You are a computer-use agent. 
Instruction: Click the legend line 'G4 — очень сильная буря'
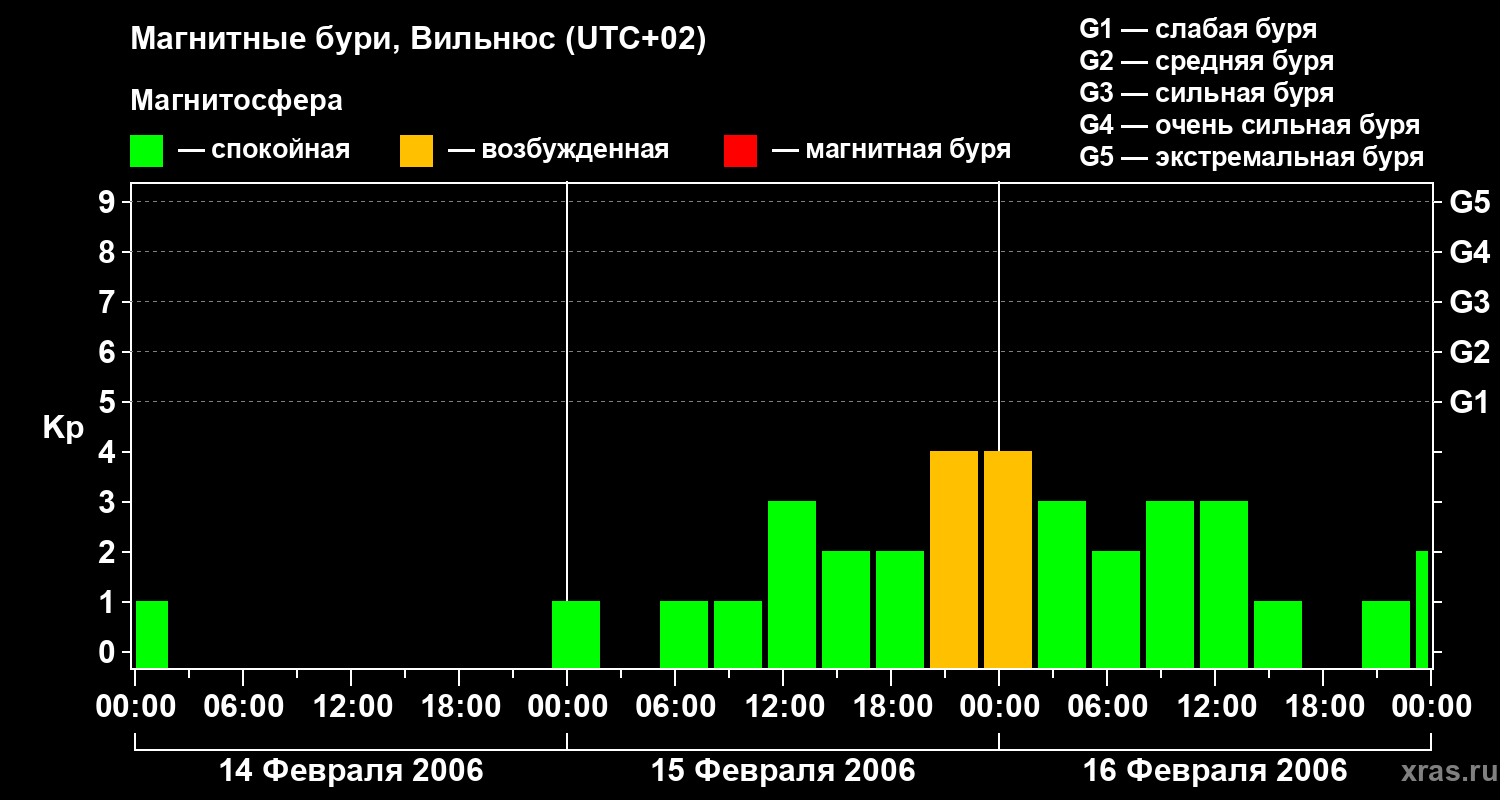coord(1250,125)
